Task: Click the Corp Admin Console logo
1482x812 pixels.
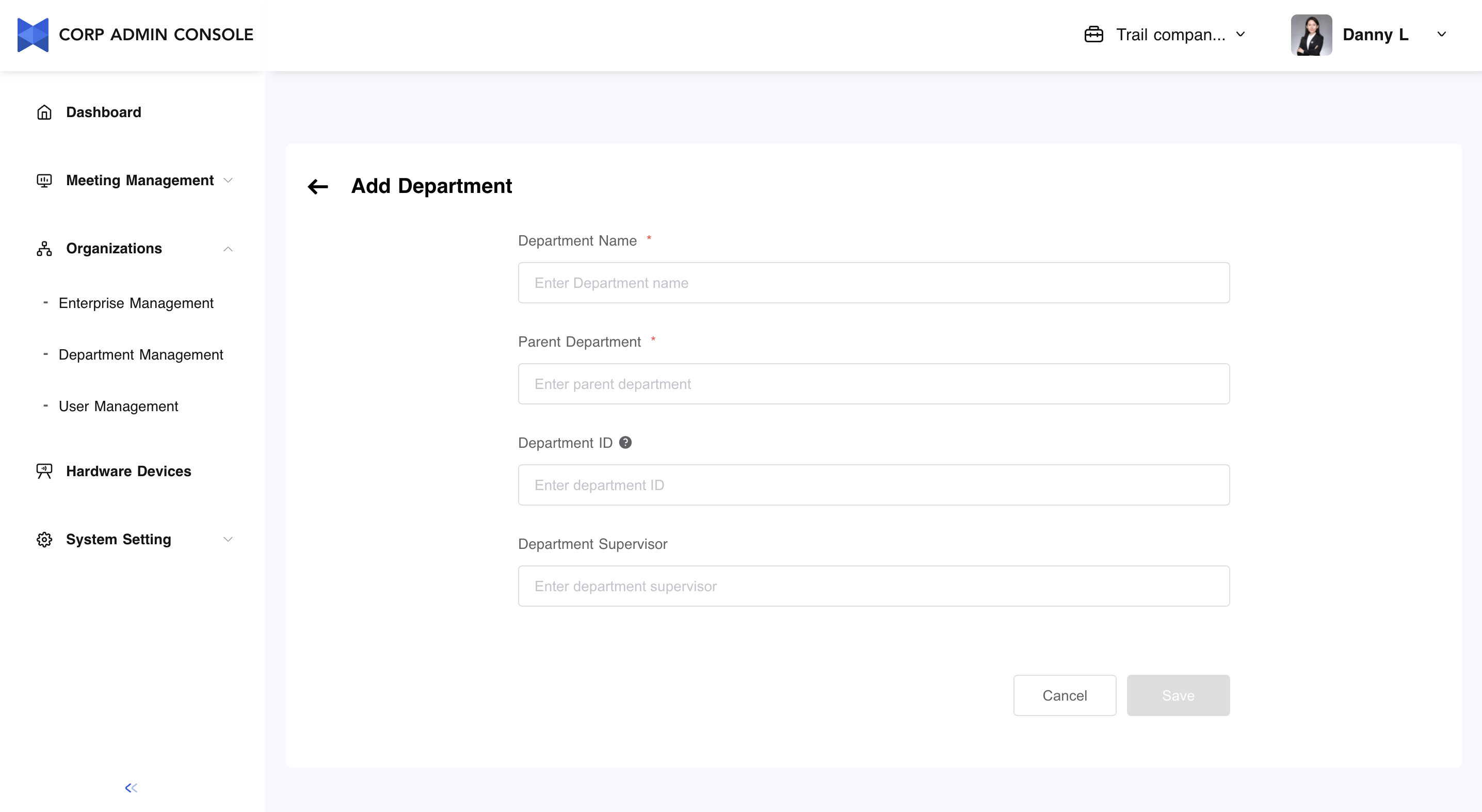Action: (x=33, y=35)
